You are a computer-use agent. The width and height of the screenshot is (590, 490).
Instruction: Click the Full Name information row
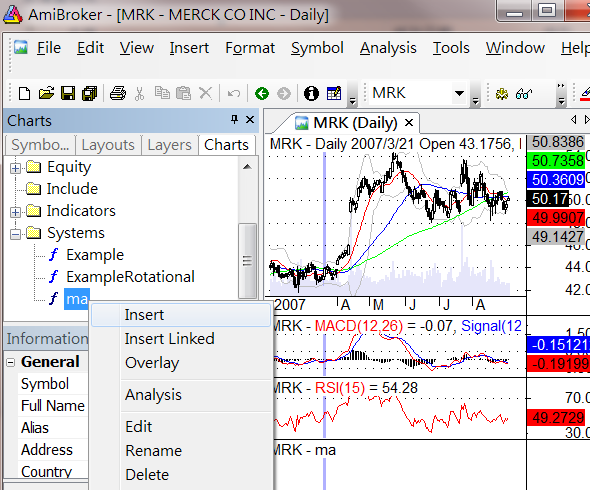(x=52, y=406)
